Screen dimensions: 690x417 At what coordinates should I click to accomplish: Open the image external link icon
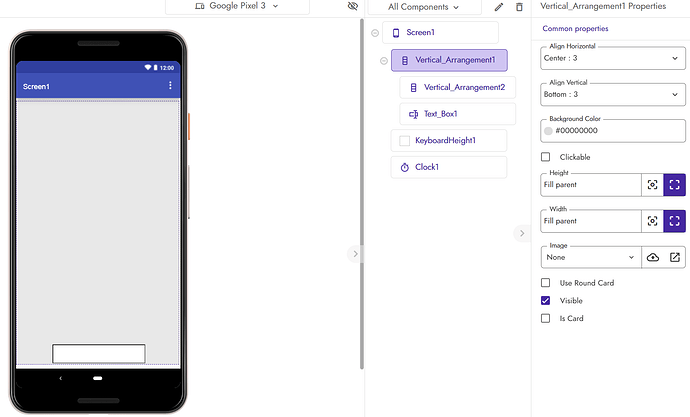(676, 257)
